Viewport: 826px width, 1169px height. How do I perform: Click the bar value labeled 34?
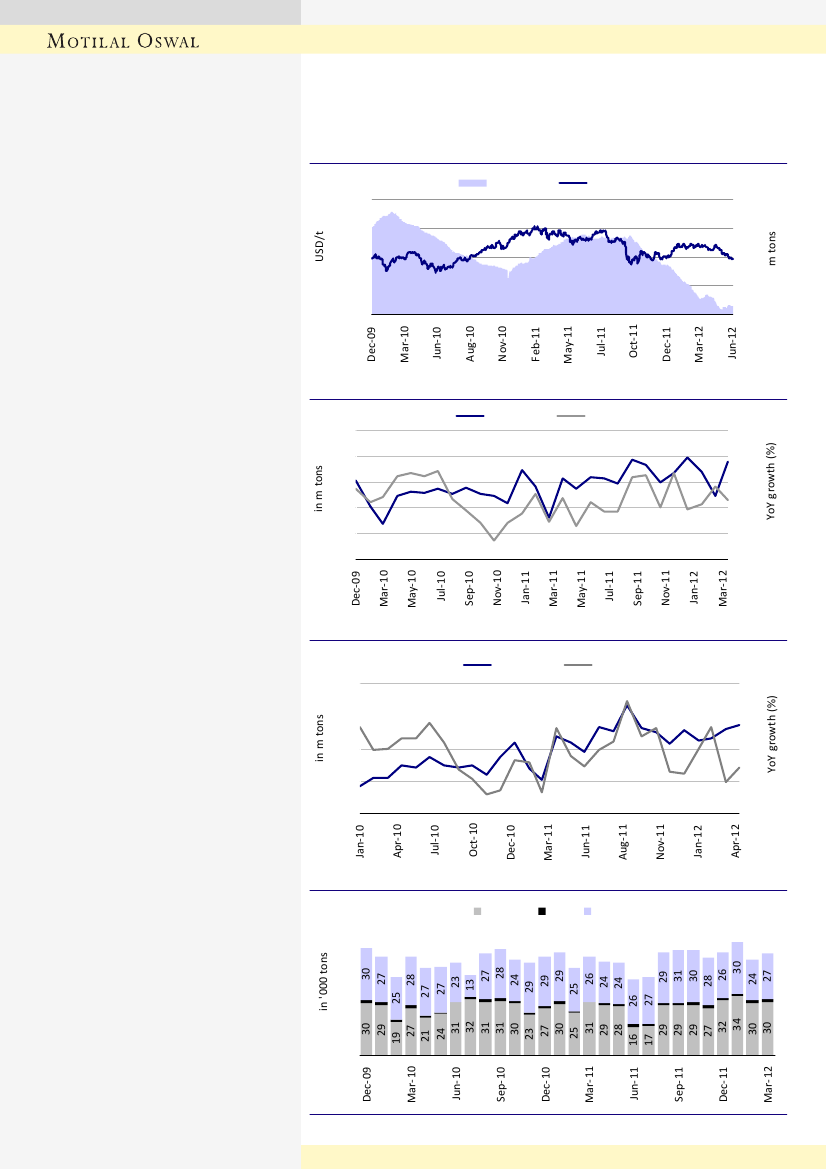coord(738,1026)
